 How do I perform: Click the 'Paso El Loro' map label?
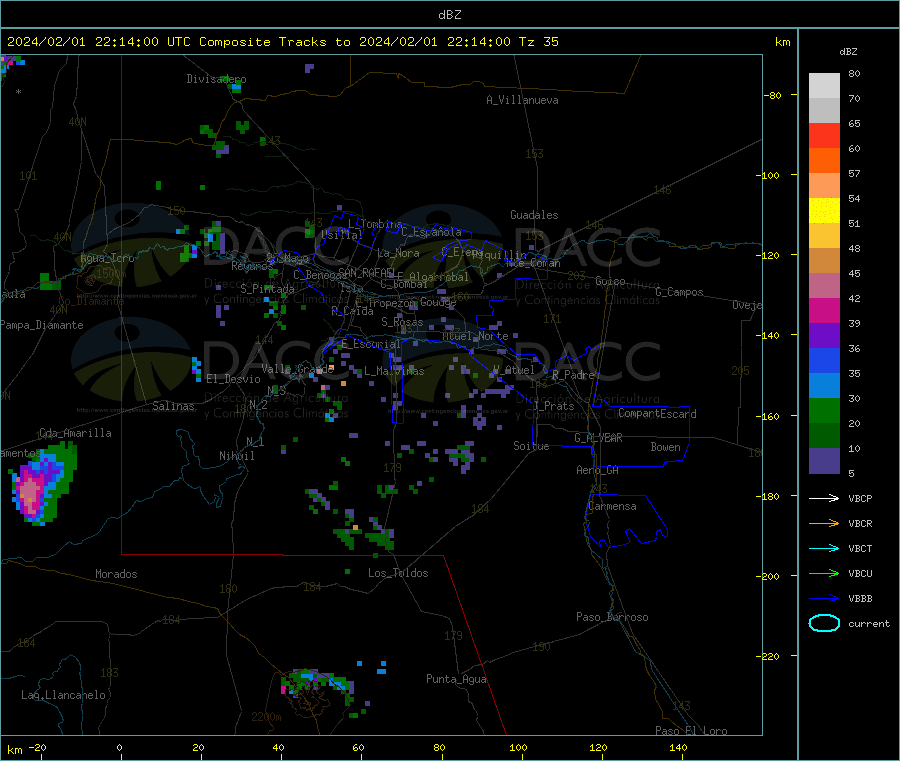coord(691,731)
